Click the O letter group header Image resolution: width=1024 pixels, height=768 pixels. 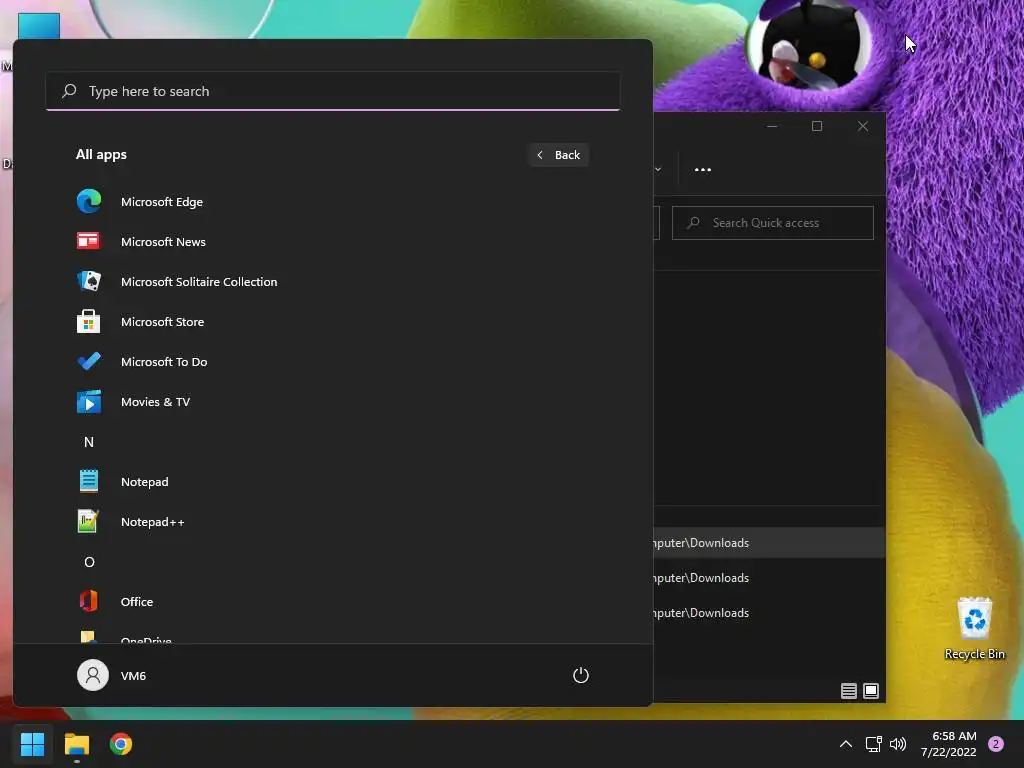[89, 562]
